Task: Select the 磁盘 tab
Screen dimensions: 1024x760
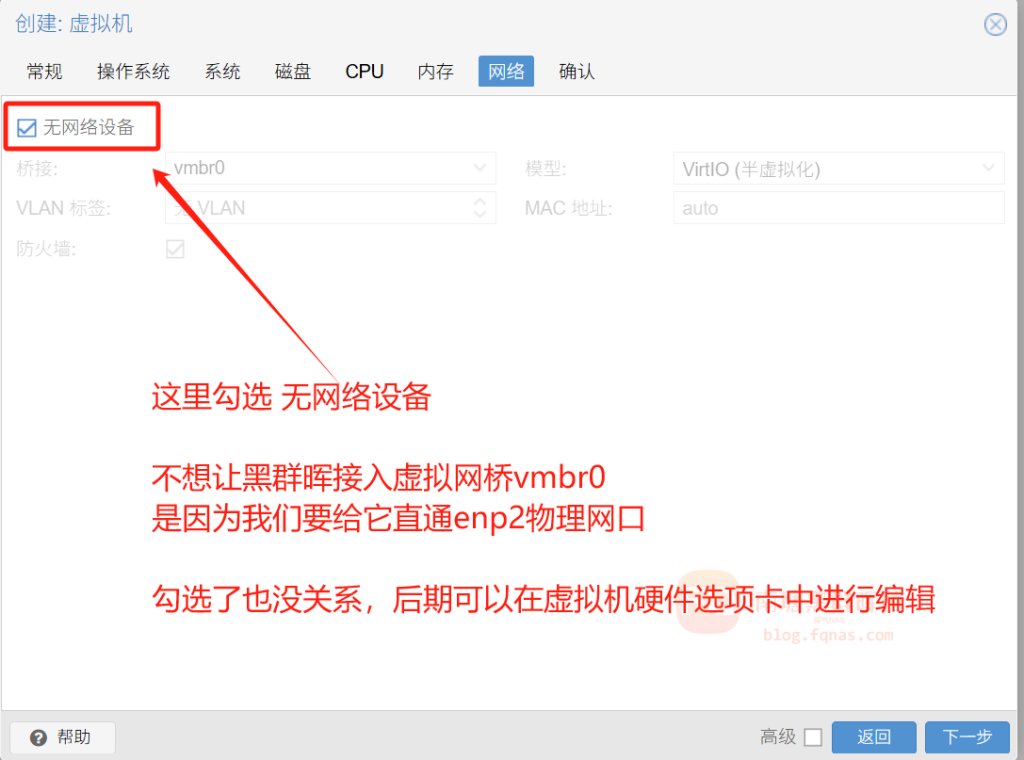Action: pyautogui.click(x=293, y=72)
